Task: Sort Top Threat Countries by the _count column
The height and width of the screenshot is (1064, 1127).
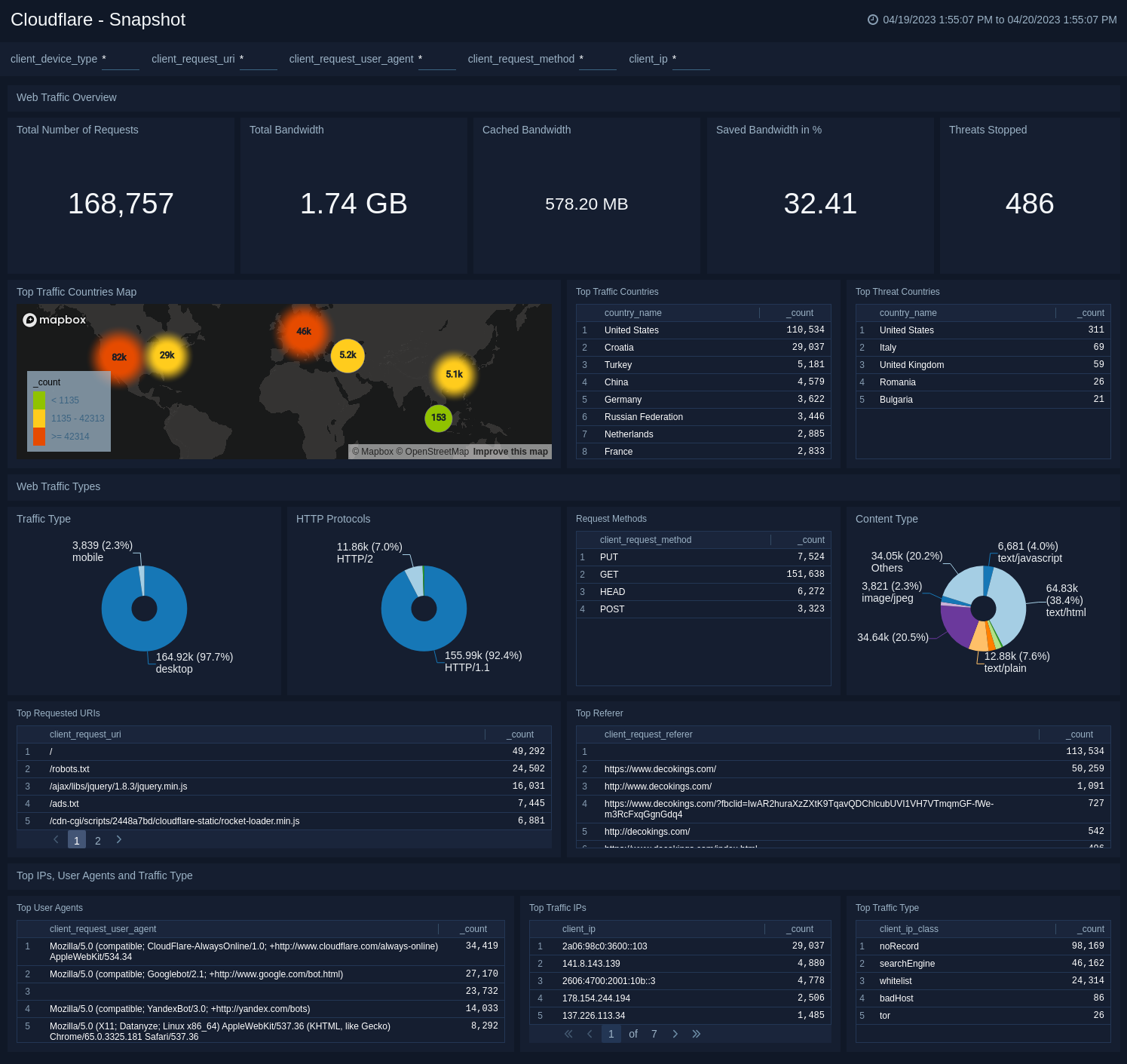Action: pos(1090,312)
